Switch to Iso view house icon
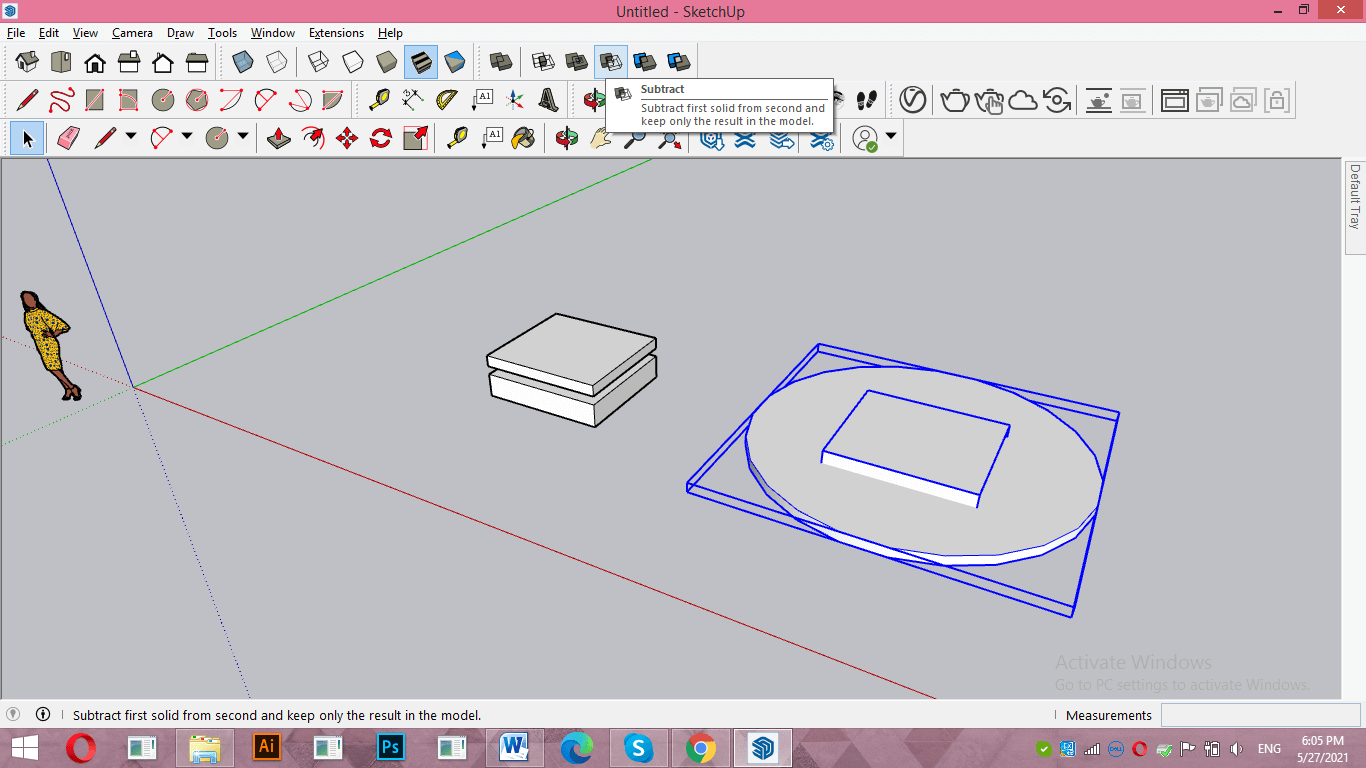 [x=27, y=62]
